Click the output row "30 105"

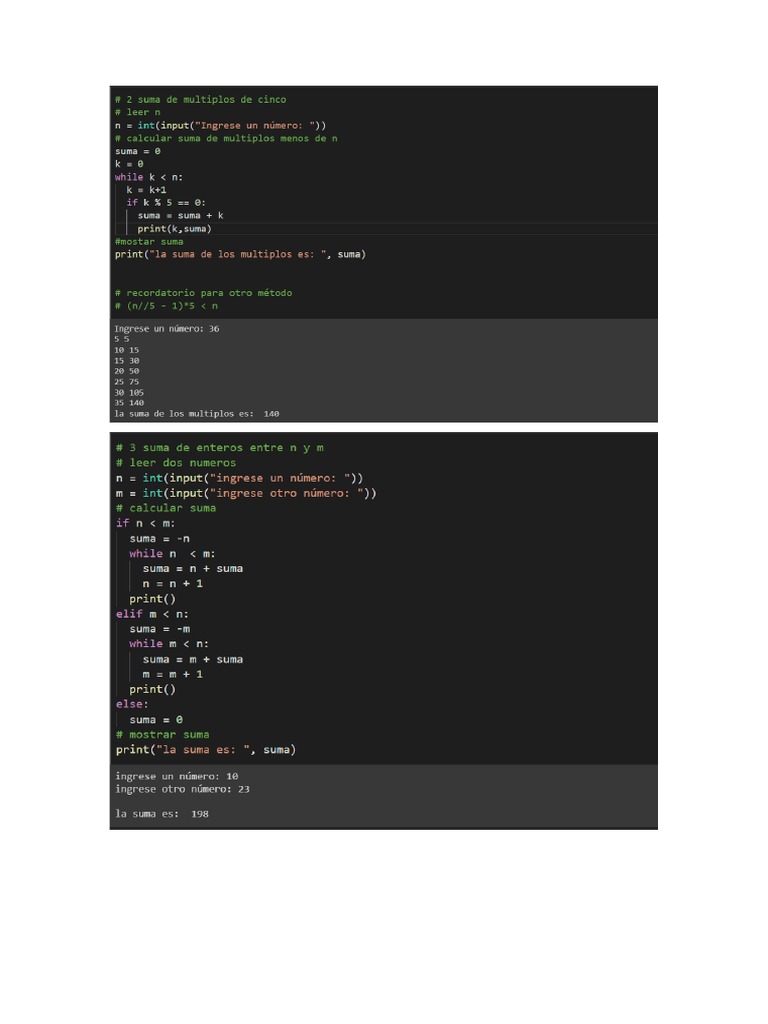pyautogui.click(x=129, y=392)
